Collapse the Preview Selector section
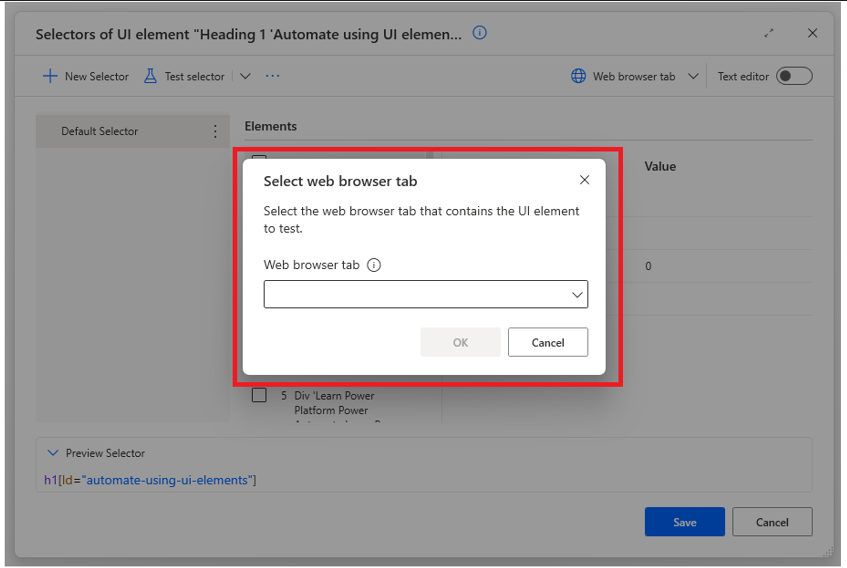This screenshot has width=847, height=568. click(52, 453)
